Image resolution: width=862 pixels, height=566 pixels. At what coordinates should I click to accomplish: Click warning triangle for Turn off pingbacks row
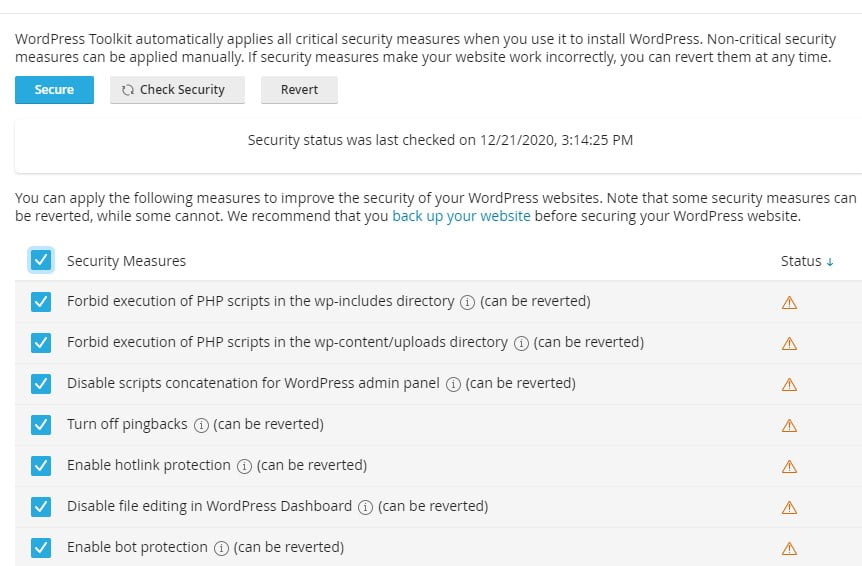click(x=789, y=425)
